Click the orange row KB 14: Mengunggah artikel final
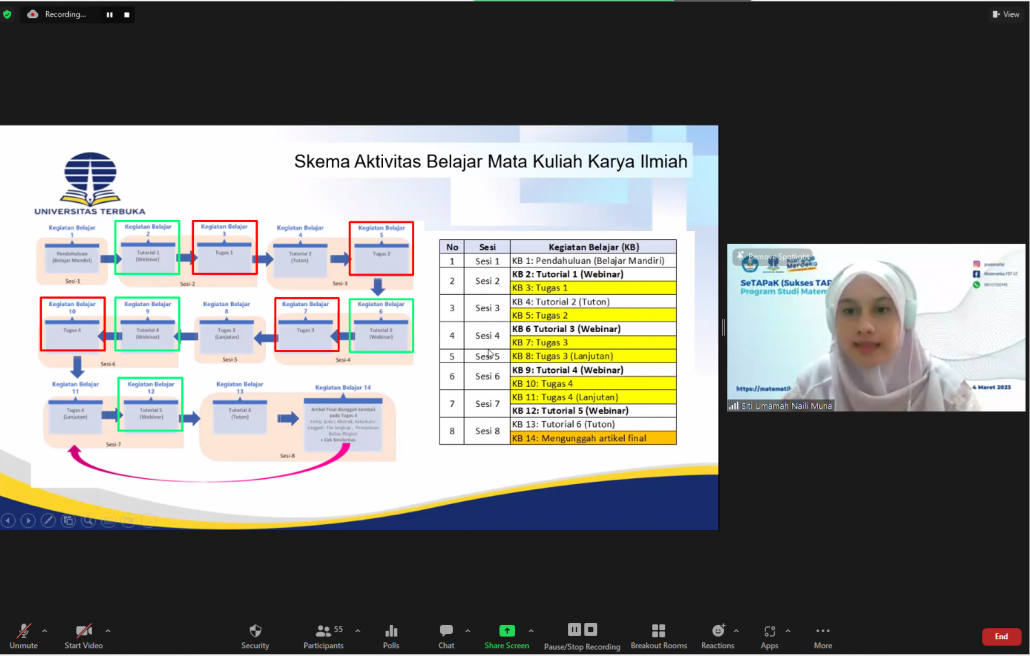The height and width of the screenshot is (656, 1030). point(593,438)
